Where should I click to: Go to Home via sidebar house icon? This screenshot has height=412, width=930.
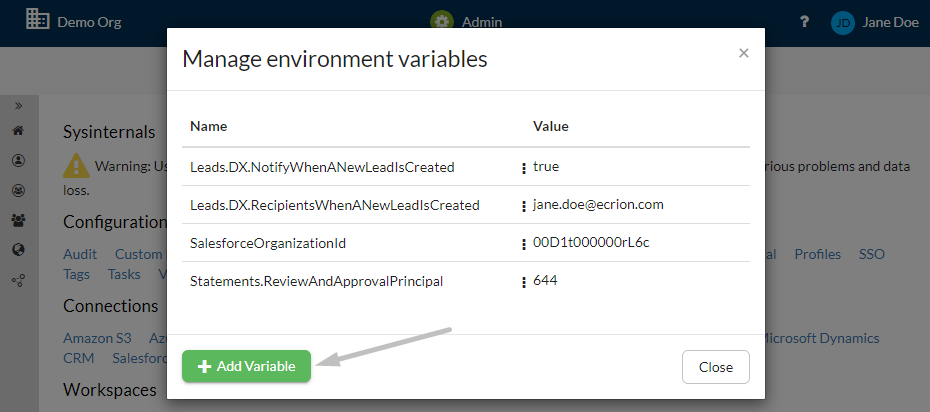pos(18,130)
